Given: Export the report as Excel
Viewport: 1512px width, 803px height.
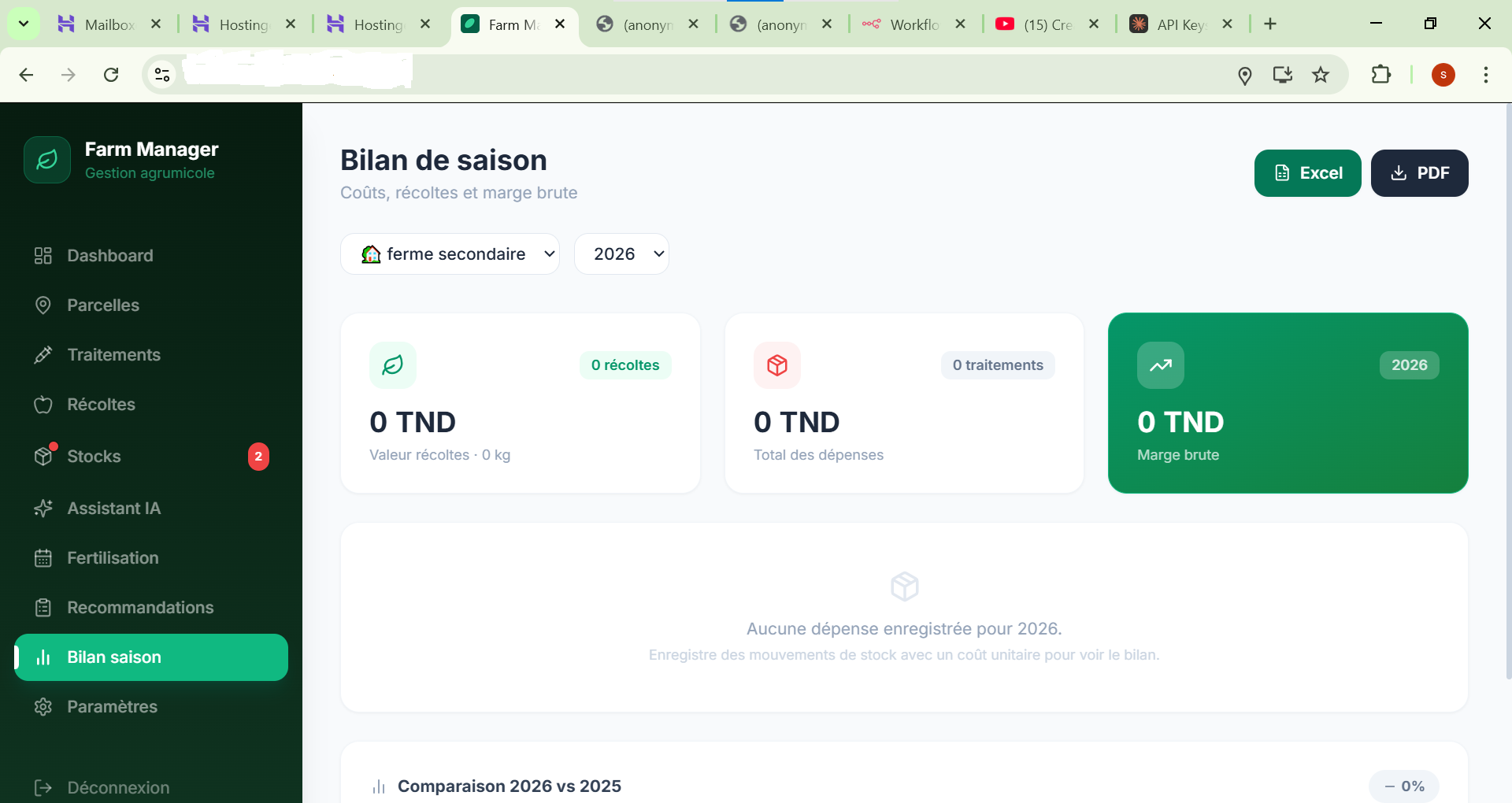Looking at the screenshot, I should (x=1307, y=172).
